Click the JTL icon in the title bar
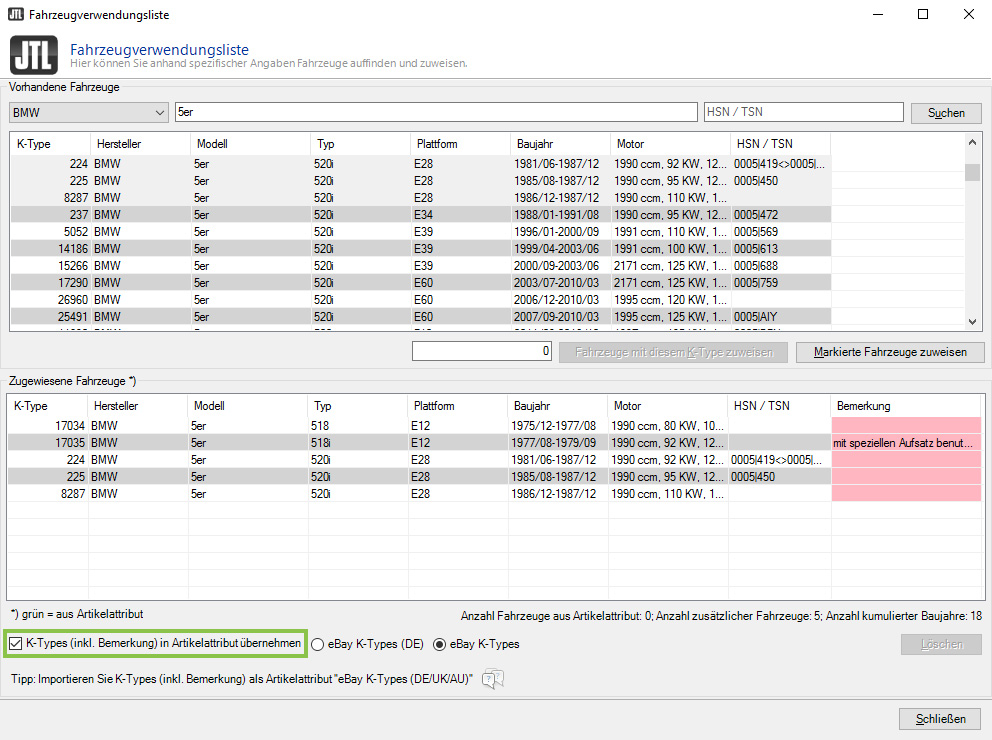The image size is (992, 740). tap(15, 15)
